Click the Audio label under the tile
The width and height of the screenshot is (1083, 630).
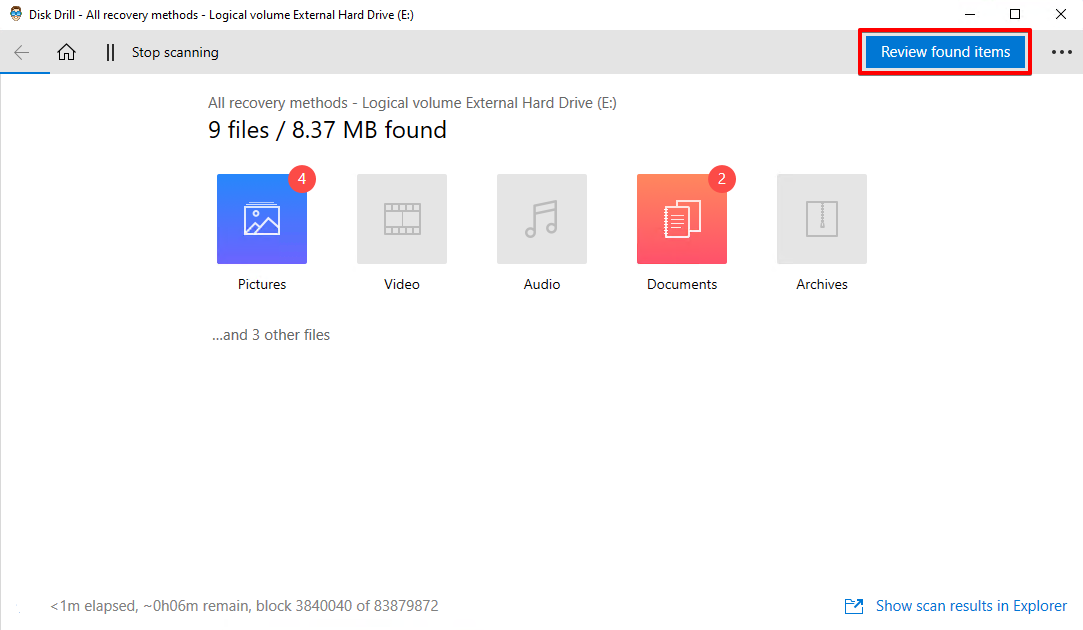click(x=542, y=285)
